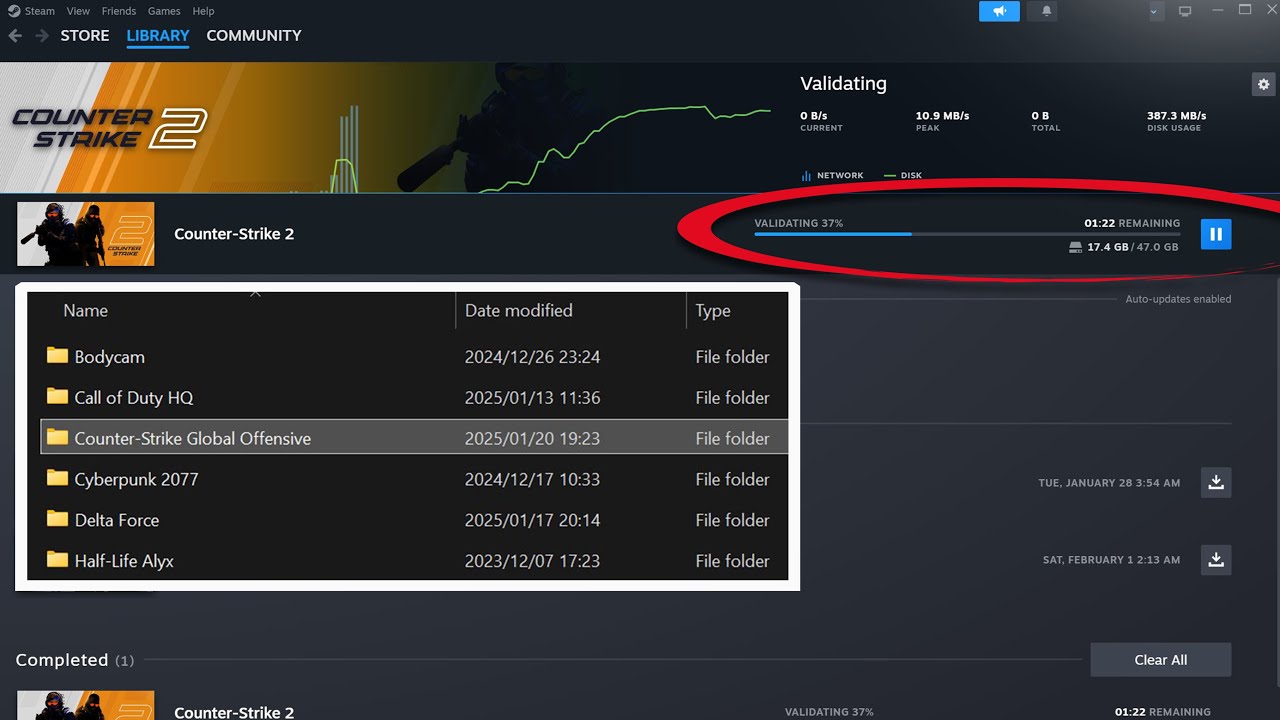Select the Half-Life Alyx folder
The image size is (1280, 720).
tap(414, 561)
